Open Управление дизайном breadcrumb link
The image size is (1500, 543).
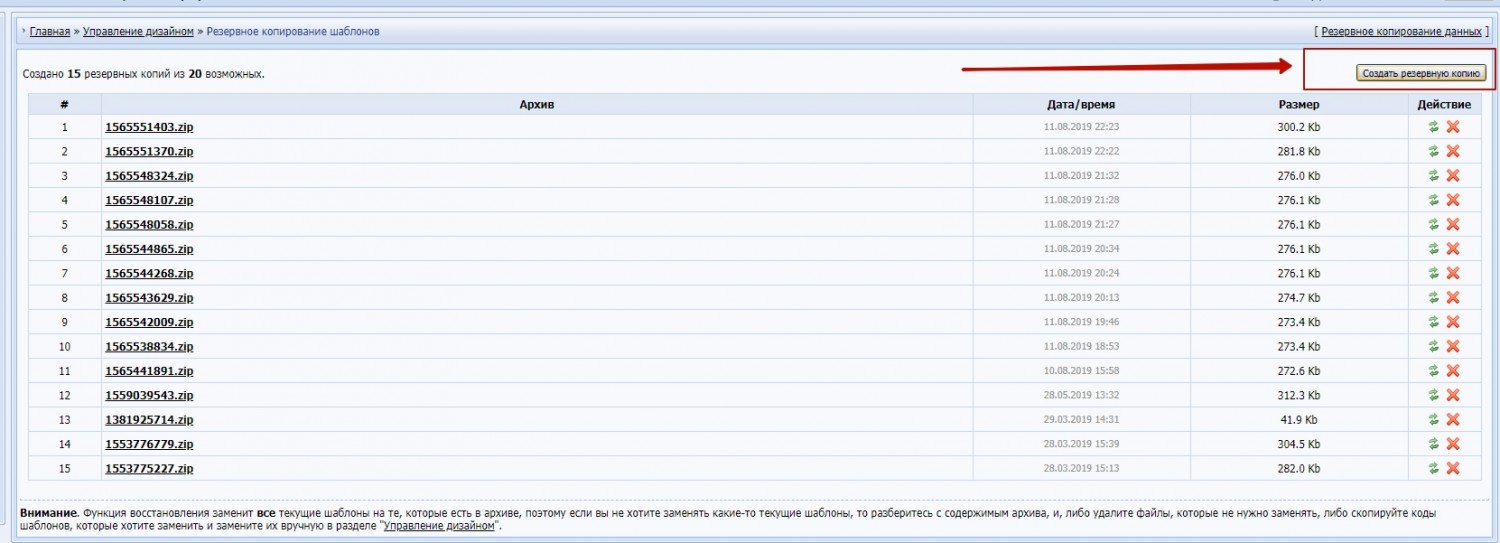tap(138, 32)
